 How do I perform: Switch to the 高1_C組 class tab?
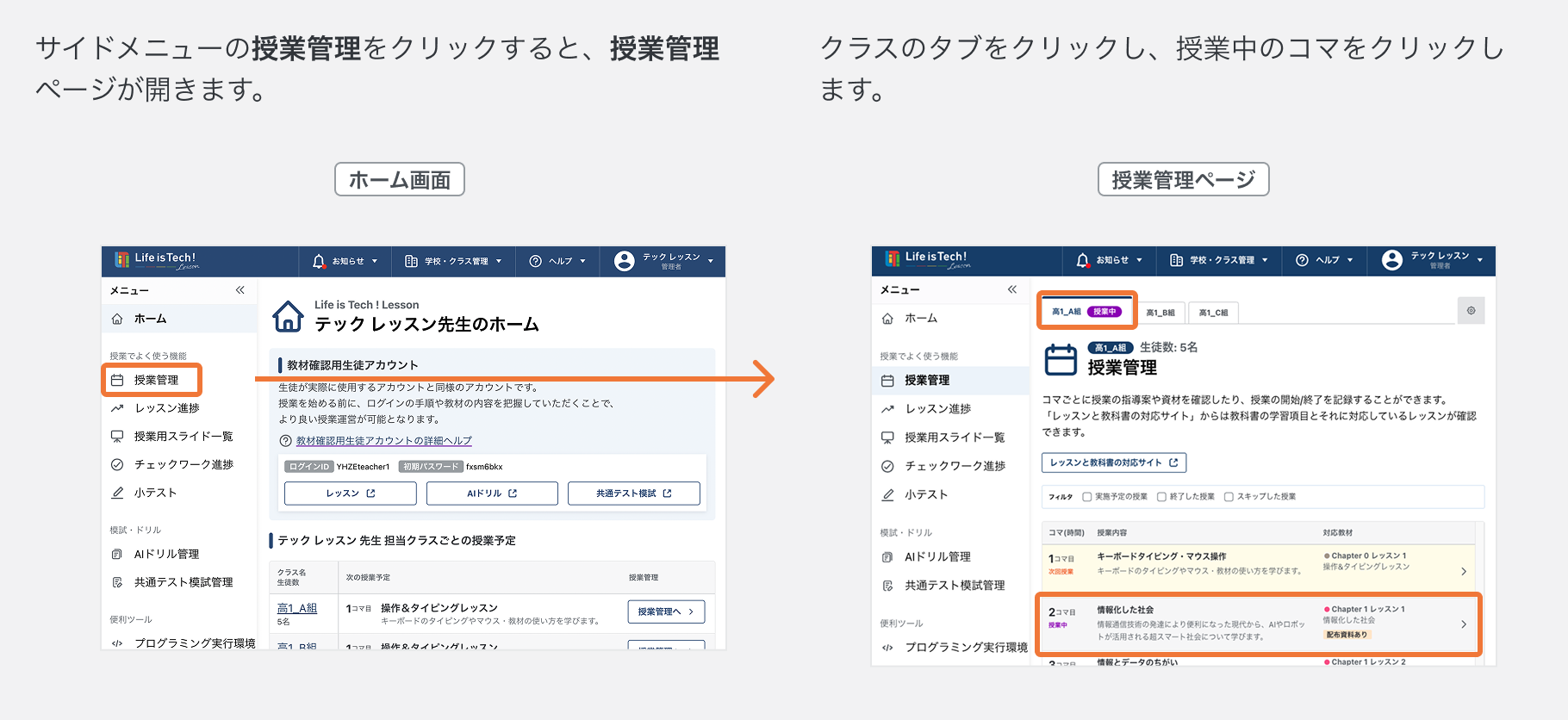[1214, 313]
